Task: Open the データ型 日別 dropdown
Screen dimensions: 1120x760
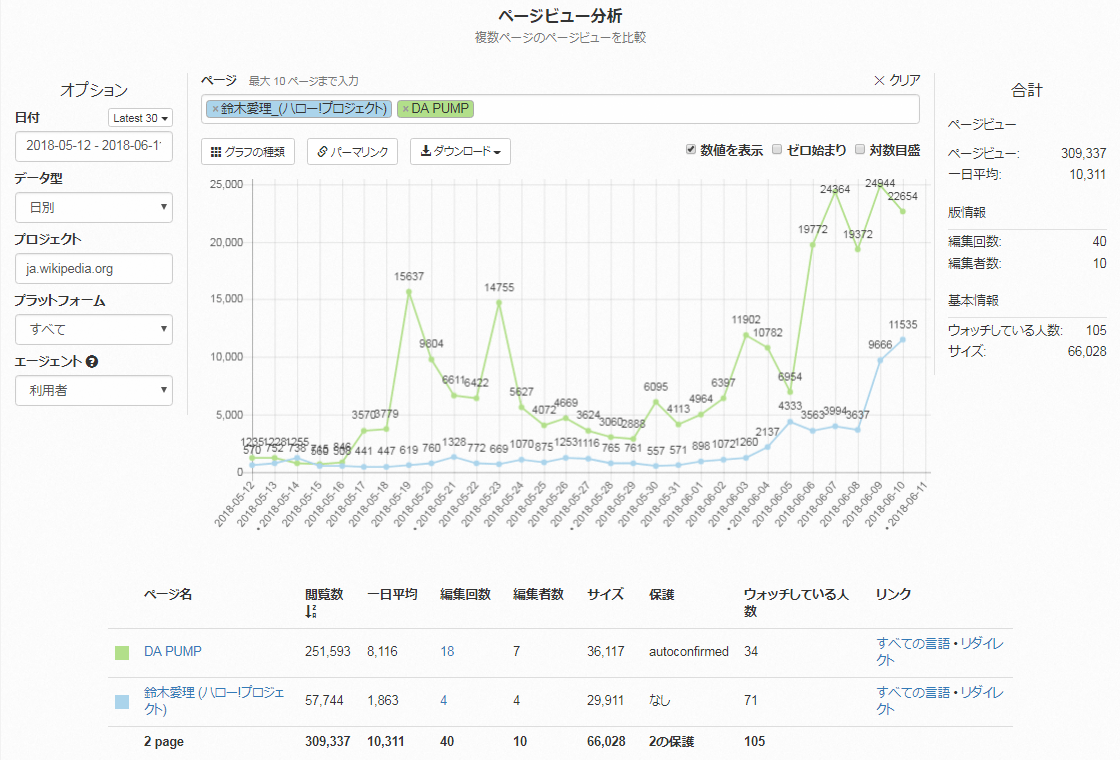Action: [x=94, y=207]
